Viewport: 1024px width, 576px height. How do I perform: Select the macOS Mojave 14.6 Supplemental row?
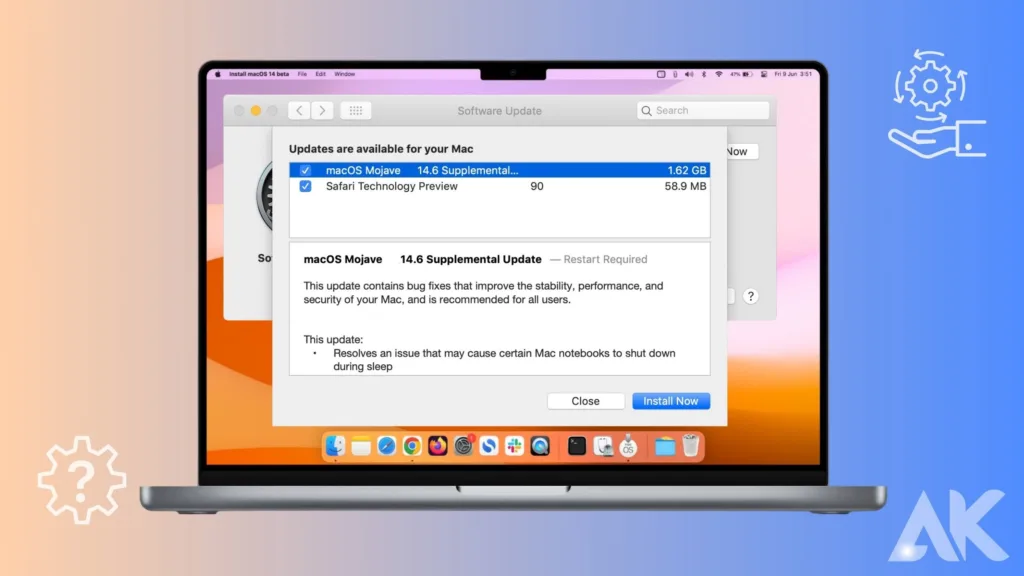click(x=500, y=170)
